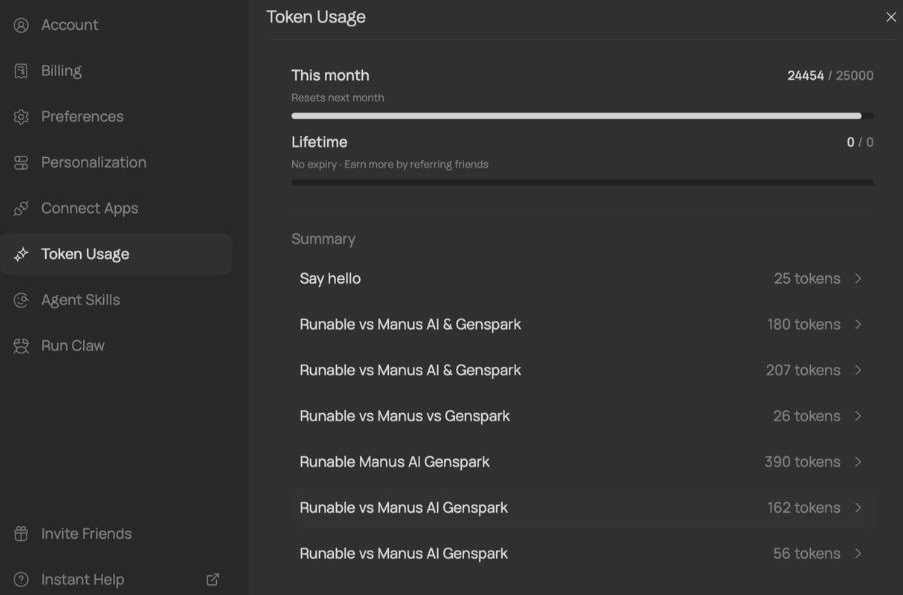903x595 pixels.
Task: Click the Summary heading
Action: [x=323, y=239]
